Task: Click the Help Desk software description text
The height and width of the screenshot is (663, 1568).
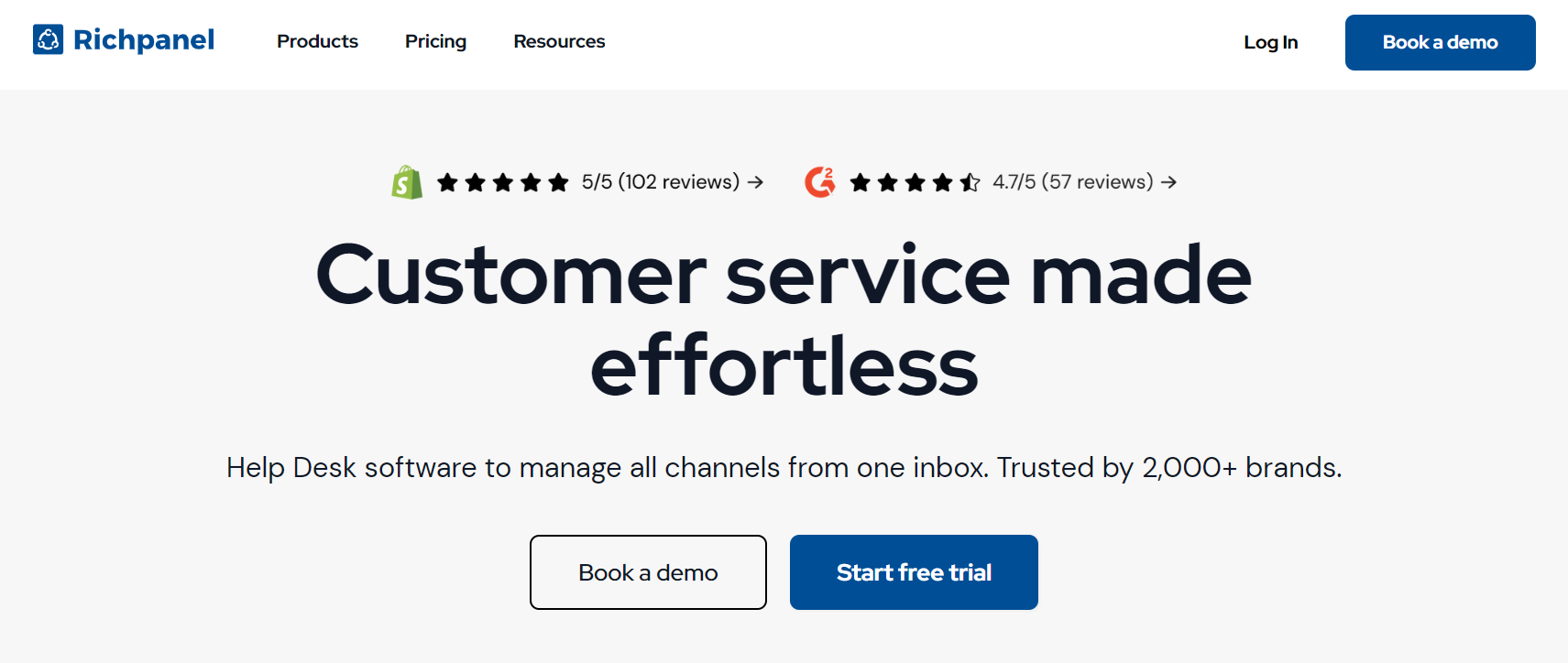Action: point(784,468)
